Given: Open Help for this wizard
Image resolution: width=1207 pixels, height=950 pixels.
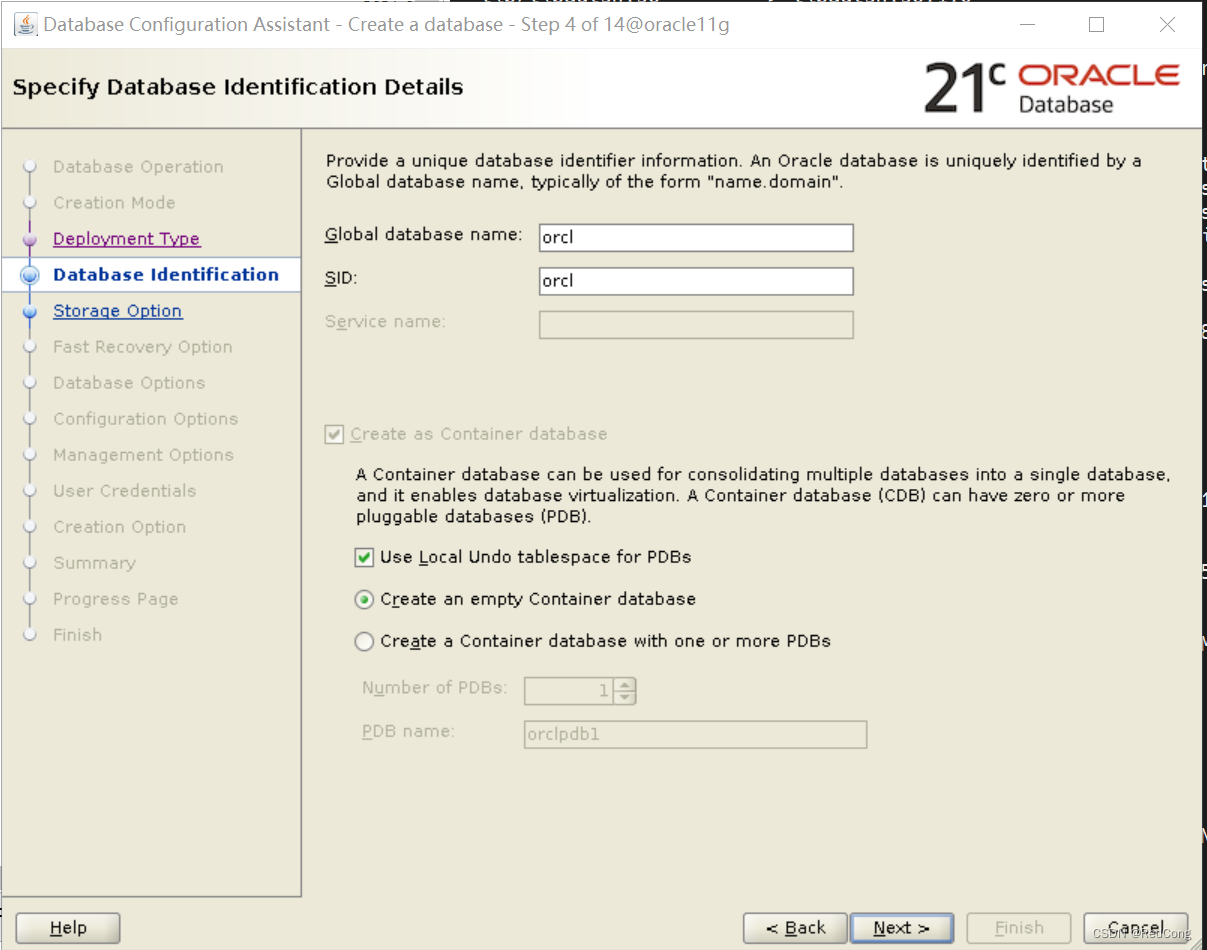Looking at the screenshot, I should tap(68, 928).
